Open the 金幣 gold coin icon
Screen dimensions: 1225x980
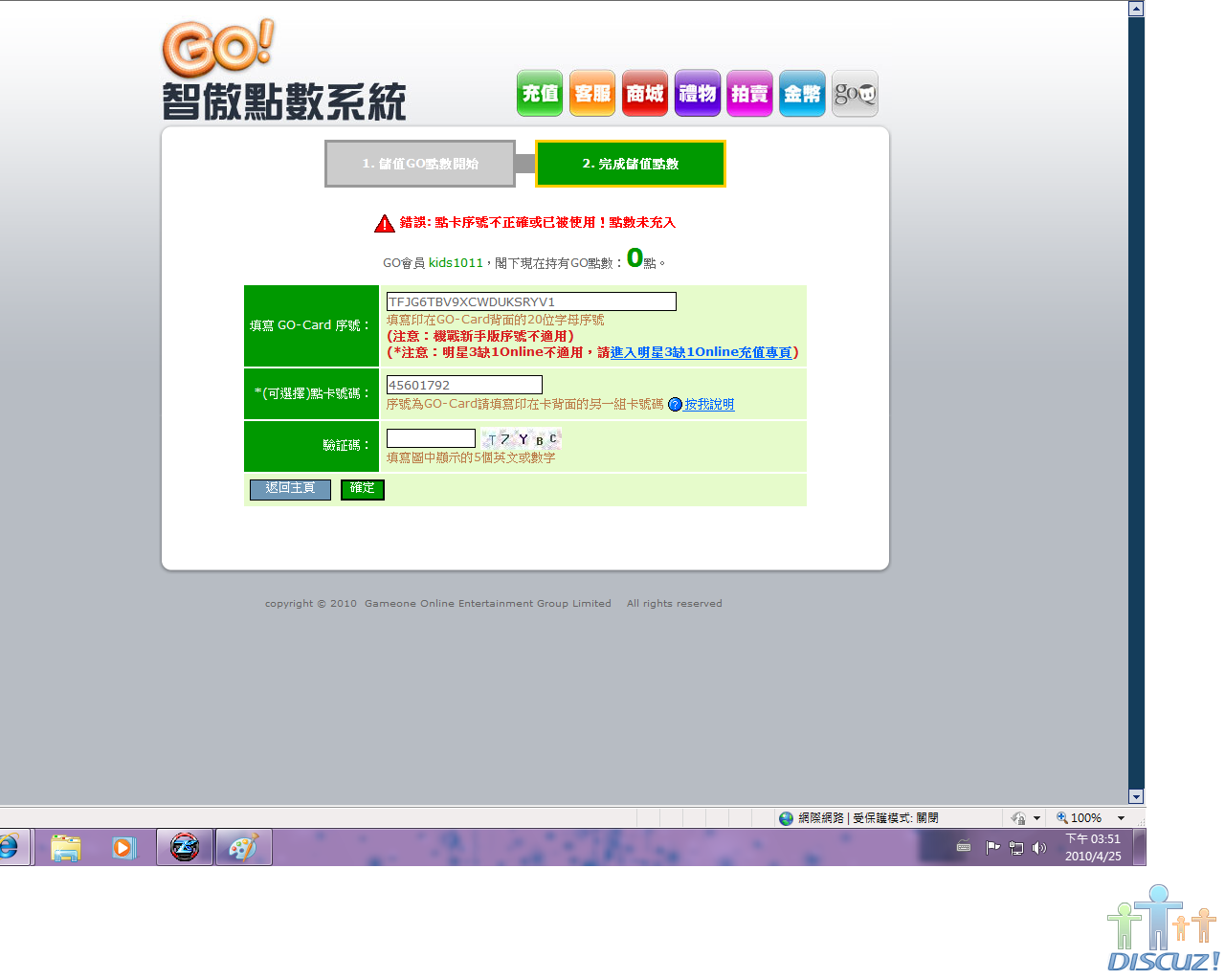[802, 94]
